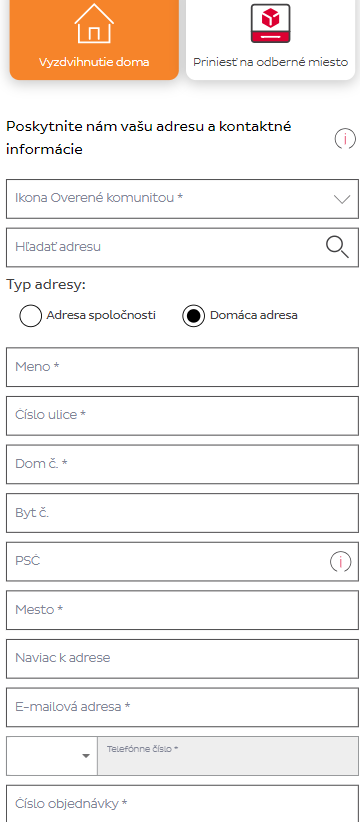Viewport: 360px width, 822px height.
Task: Select the house icon for home pickup
Action: [x=94, y=23]
